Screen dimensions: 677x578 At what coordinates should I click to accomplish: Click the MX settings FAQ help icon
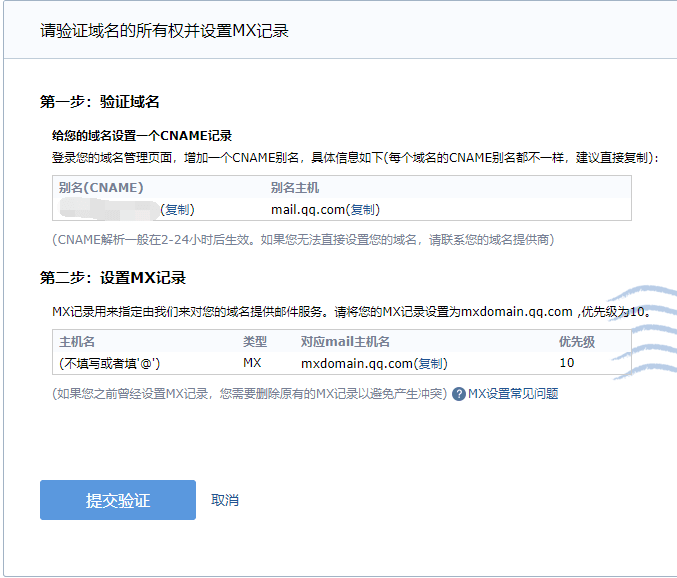point(459,394)
